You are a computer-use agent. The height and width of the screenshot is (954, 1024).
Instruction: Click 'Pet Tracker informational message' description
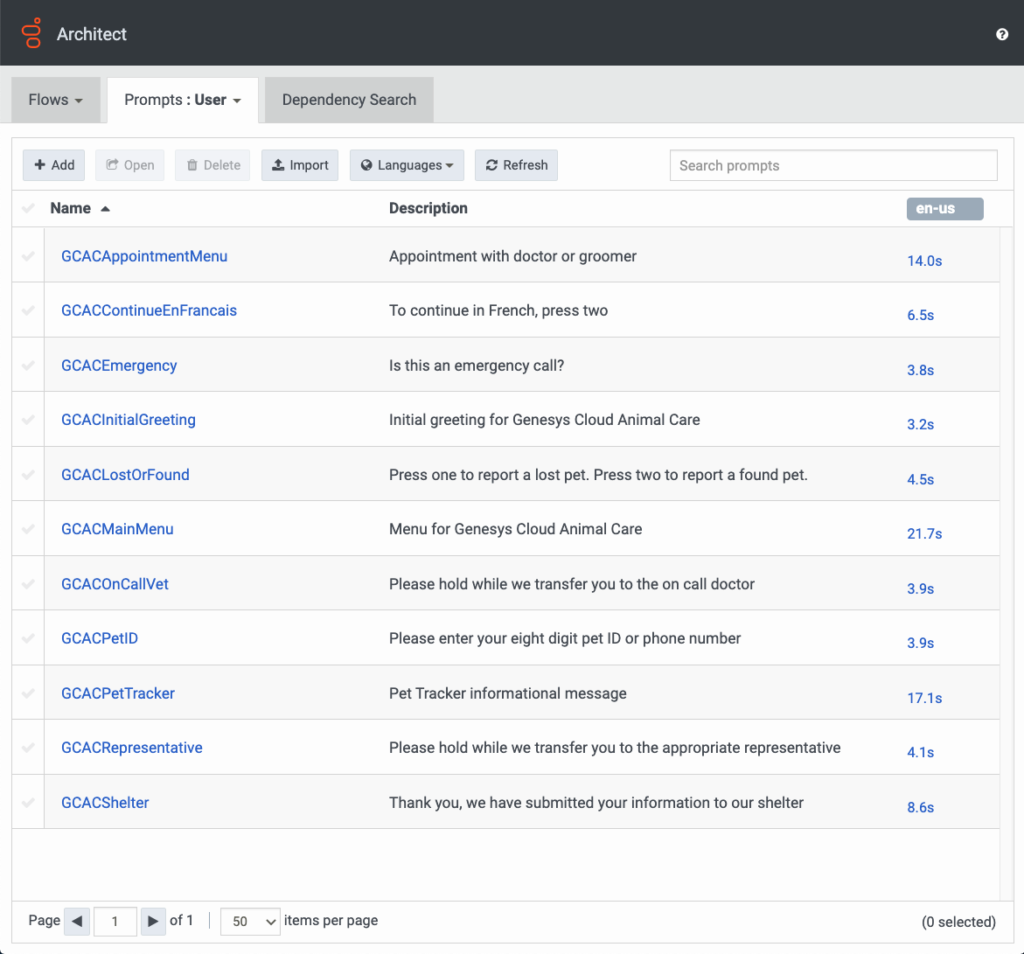pyautogui.click(x=507, y=693)
